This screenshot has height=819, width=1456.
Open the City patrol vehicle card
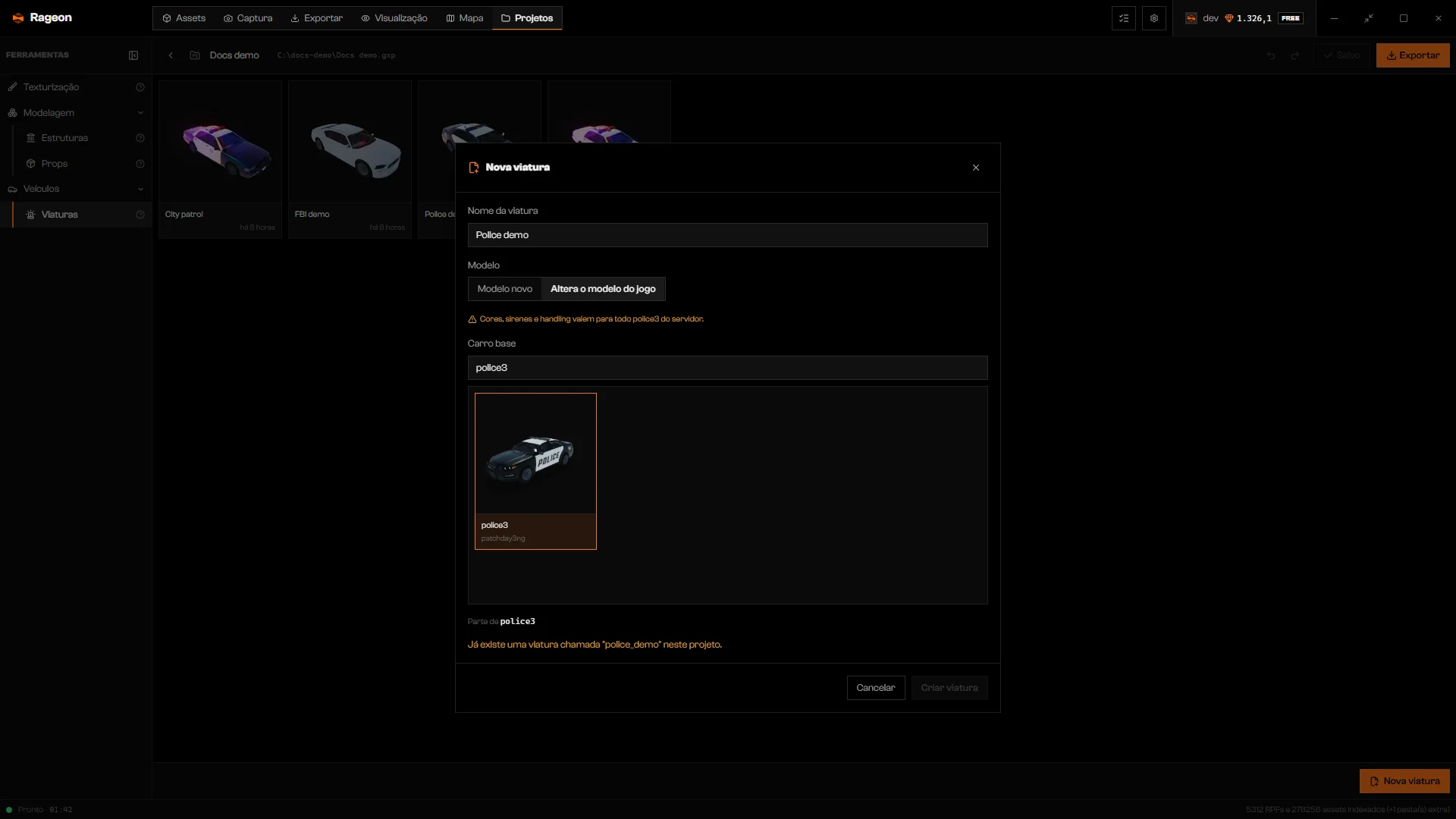tap(220, 160)
